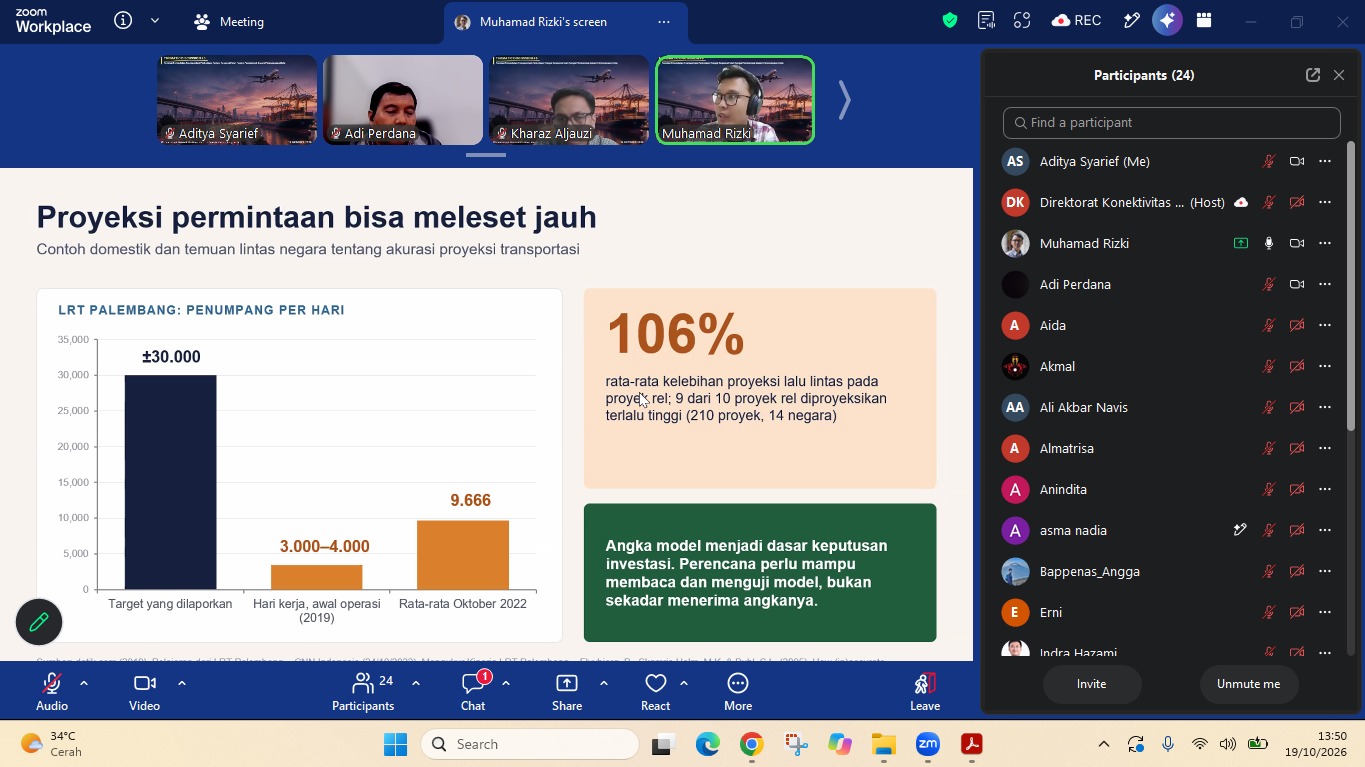The image size is (1365, 767).
Task: Expand the chevron beside Chat
Action: [506, 683]
